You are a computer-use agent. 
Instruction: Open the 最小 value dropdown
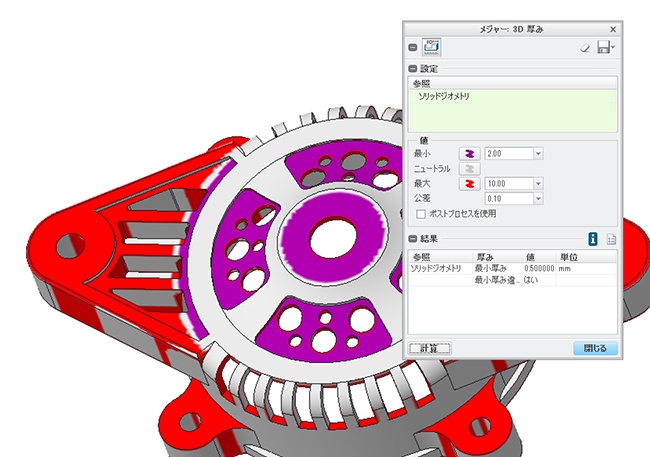538,153
